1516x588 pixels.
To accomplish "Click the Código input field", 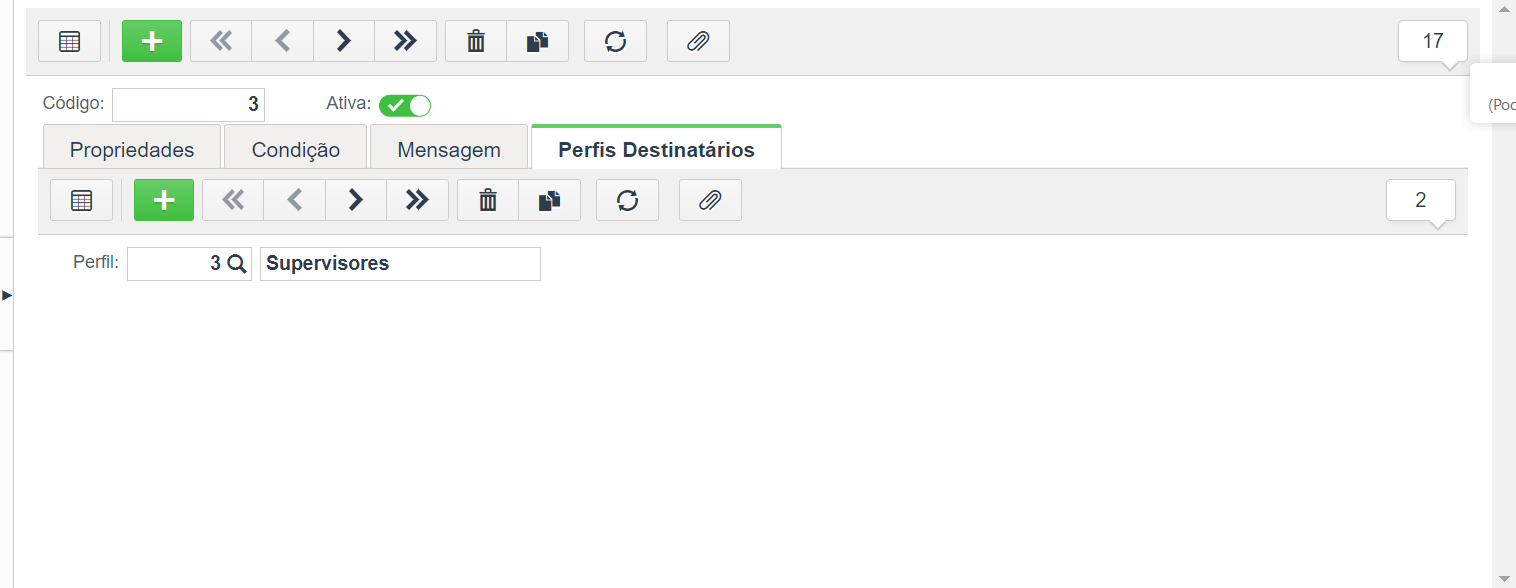I will point(188,104).
